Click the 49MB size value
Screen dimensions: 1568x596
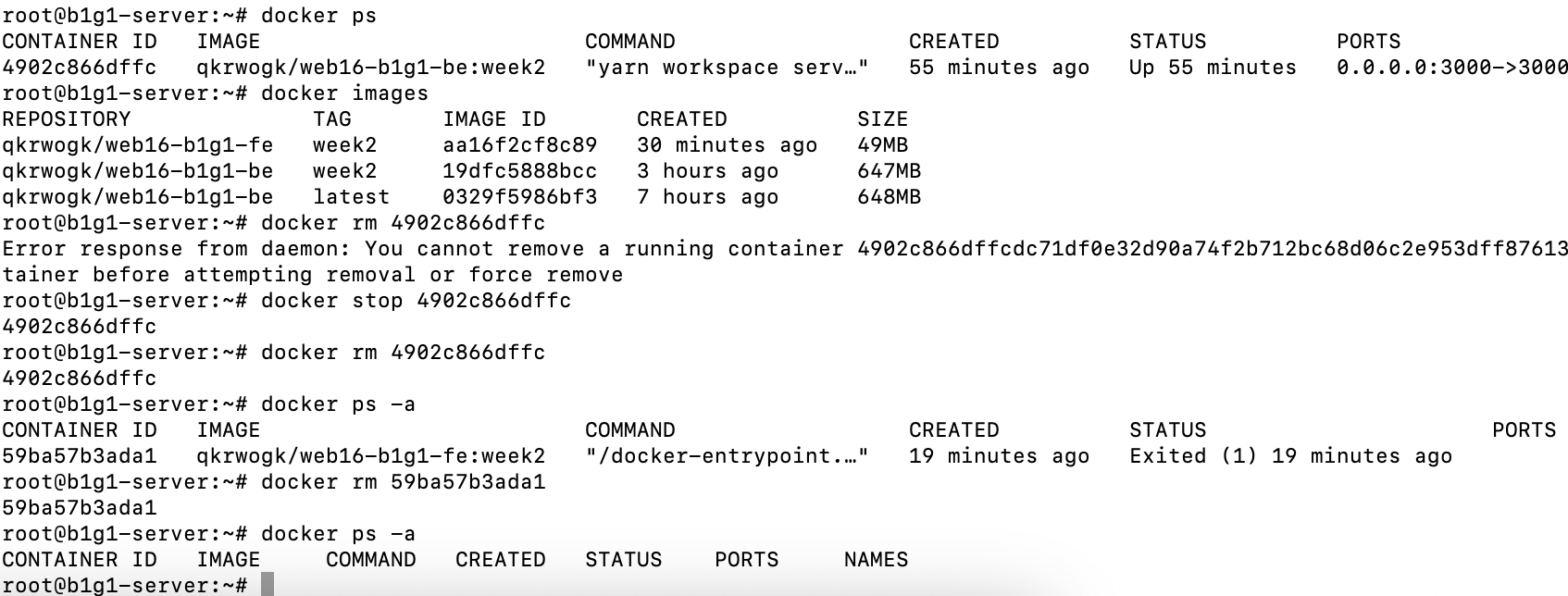(x=883, y=145)
